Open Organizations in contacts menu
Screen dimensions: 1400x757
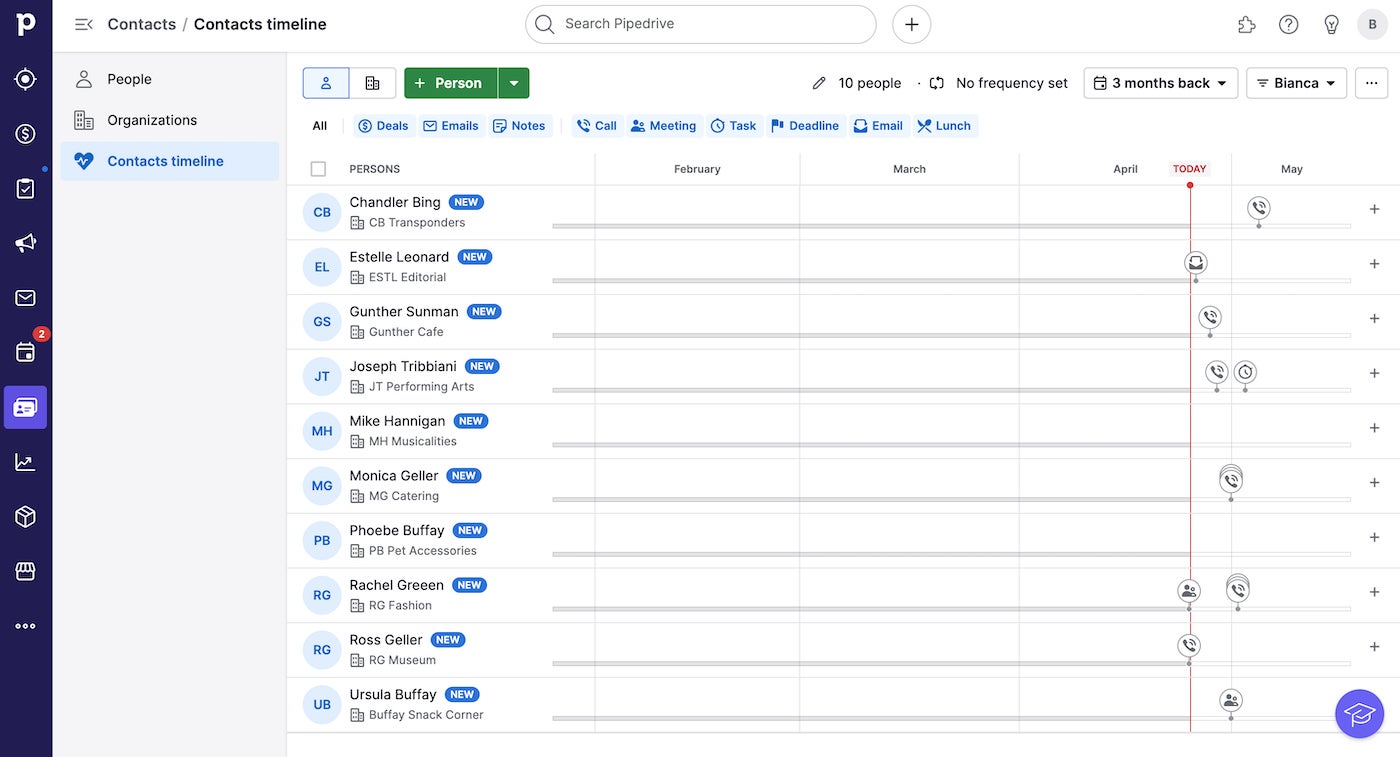coord(170,120)
